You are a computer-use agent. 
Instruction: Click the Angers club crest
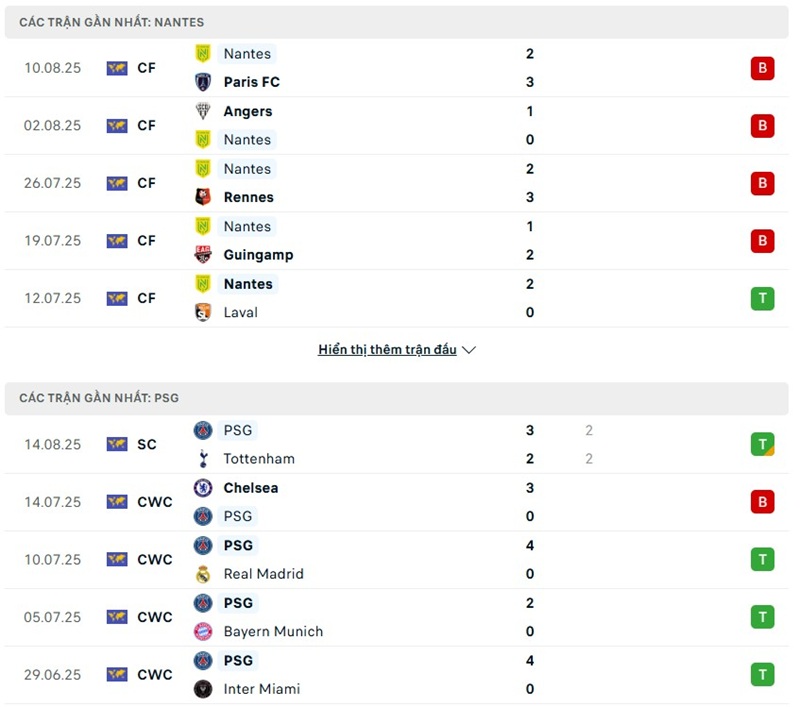[203, 111]
